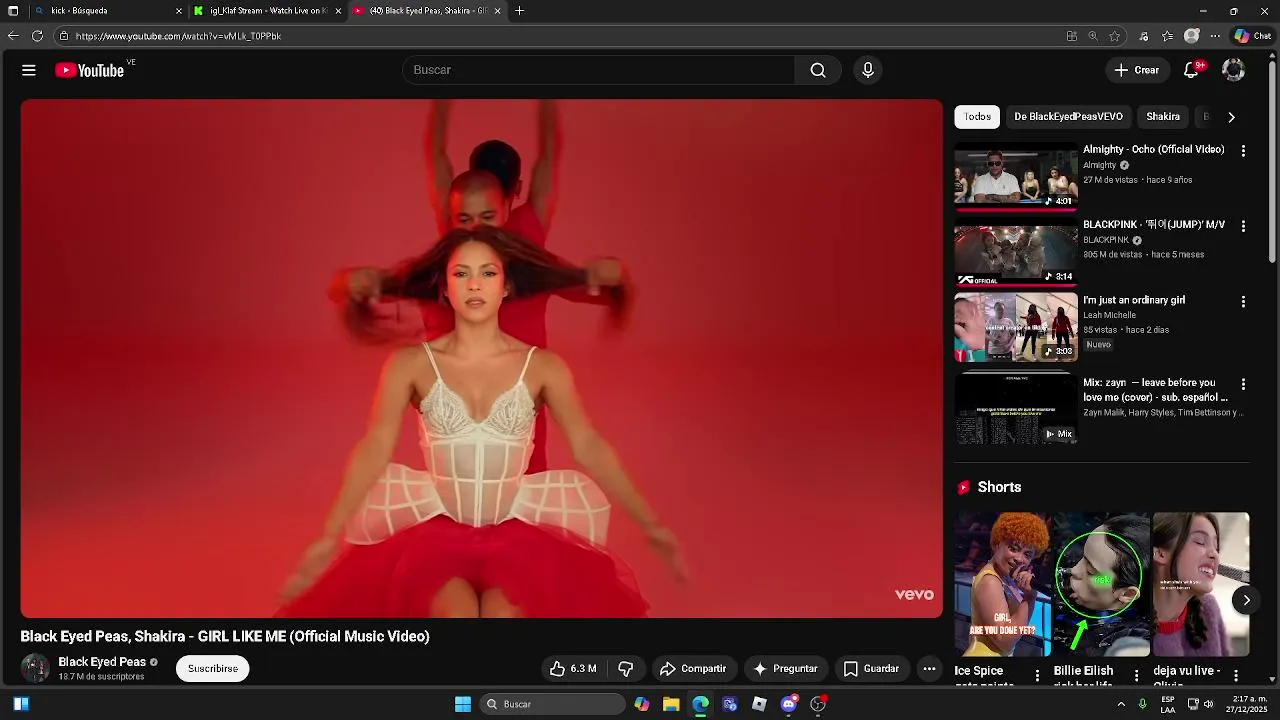Screen dimensions: 1280x720
Task: Go back with the browser back arrow
Action: [13, 36]
